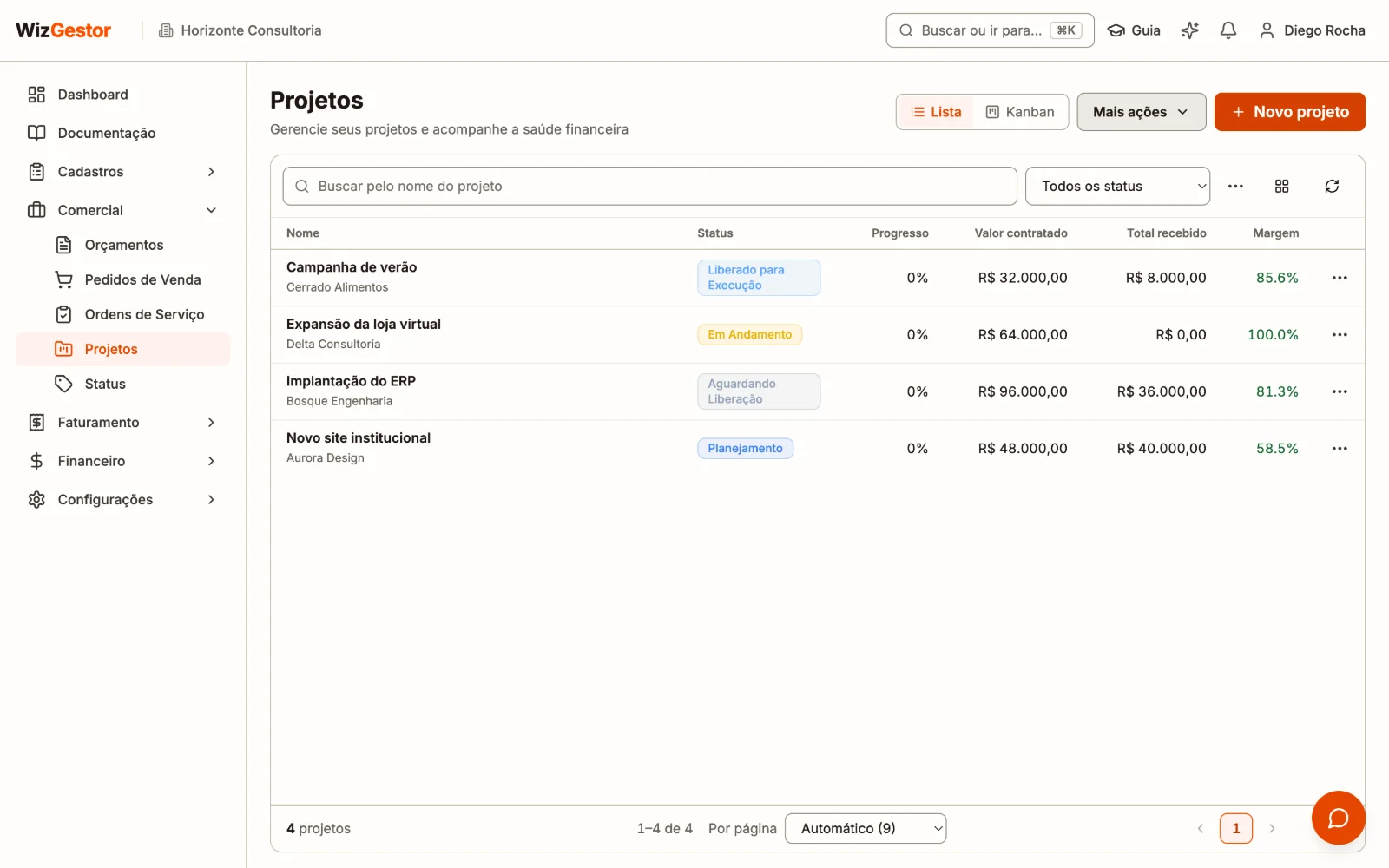
Task: Open Documentação in sidebar
Action: click(123, 133)
